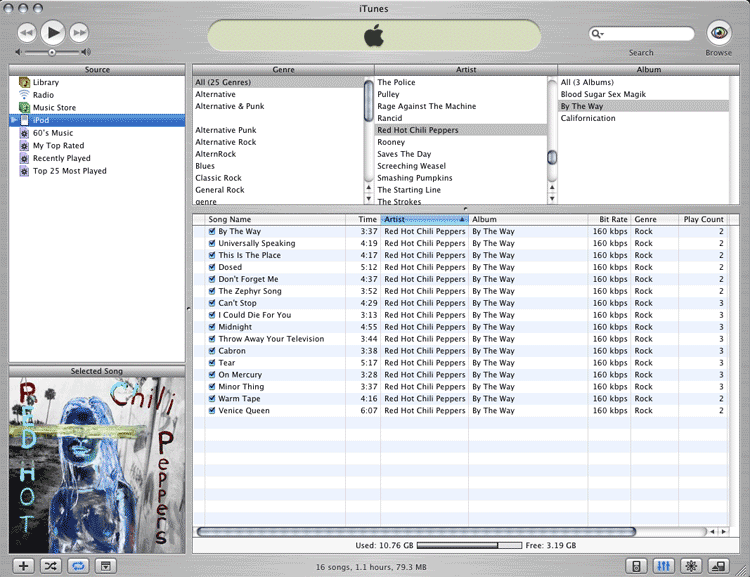
Task: Click the Red Hot Chili Peppers album artwork
Action: (97, 466)
